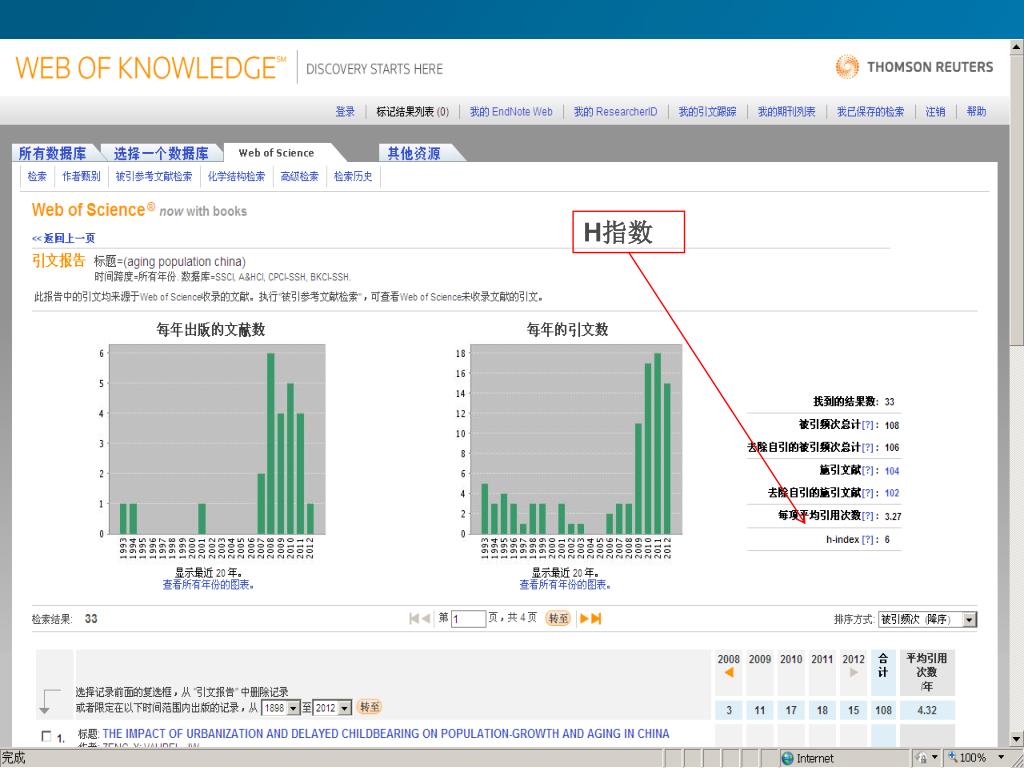Click 返回上一页 back link

tap(64, 238)
